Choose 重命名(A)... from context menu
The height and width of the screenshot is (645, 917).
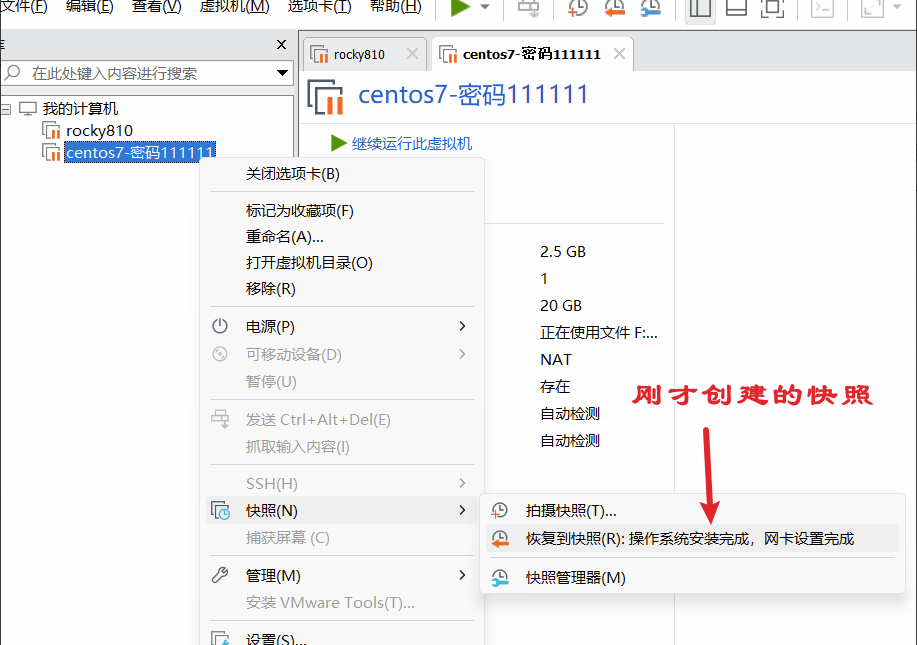[342, 237]
